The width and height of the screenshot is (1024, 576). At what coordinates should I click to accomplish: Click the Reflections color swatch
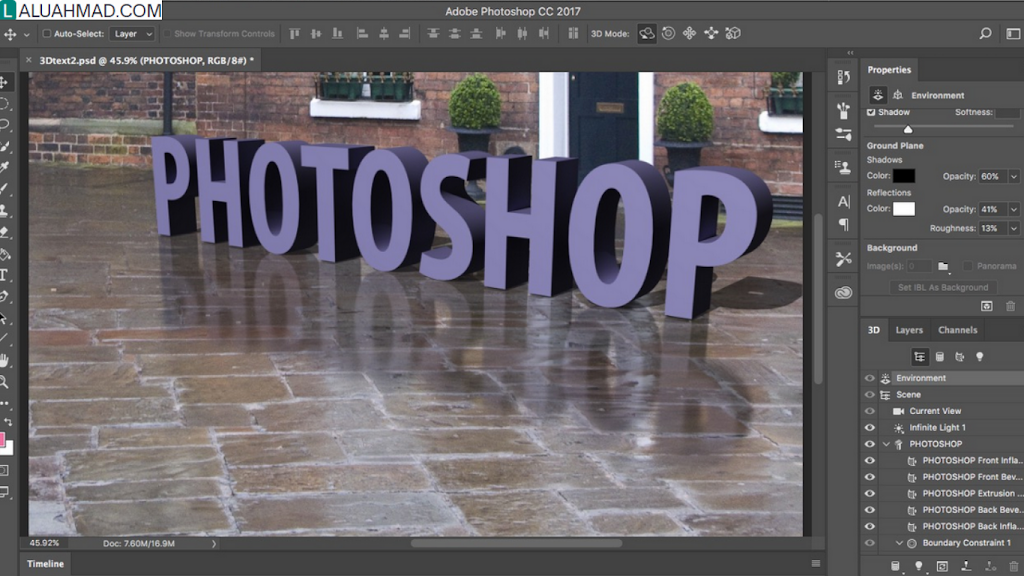pos(904,209)
